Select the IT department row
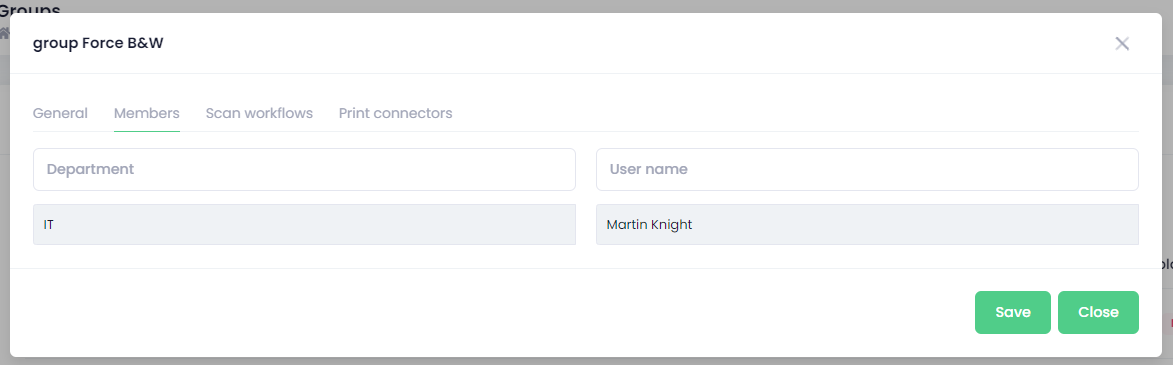The image size is (1173, 365). 304,224
